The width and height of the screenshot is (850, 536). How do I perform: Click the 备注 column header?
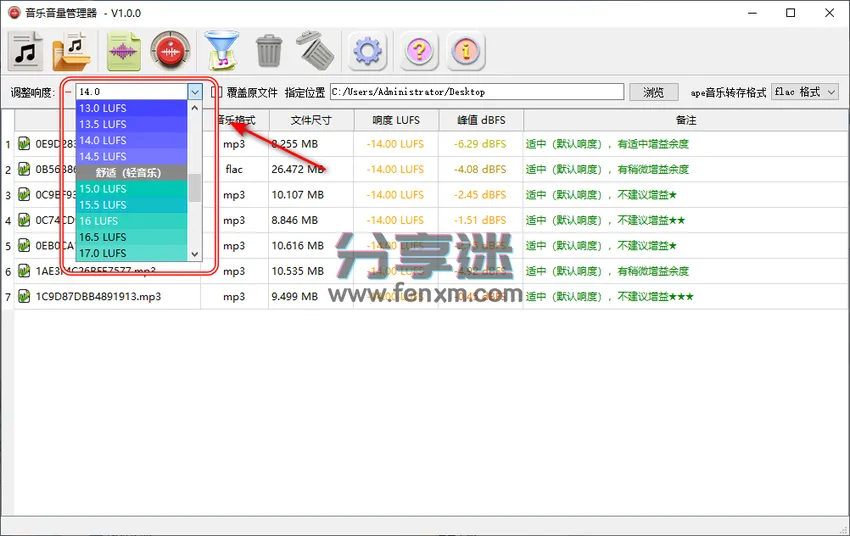coord(686,120)
